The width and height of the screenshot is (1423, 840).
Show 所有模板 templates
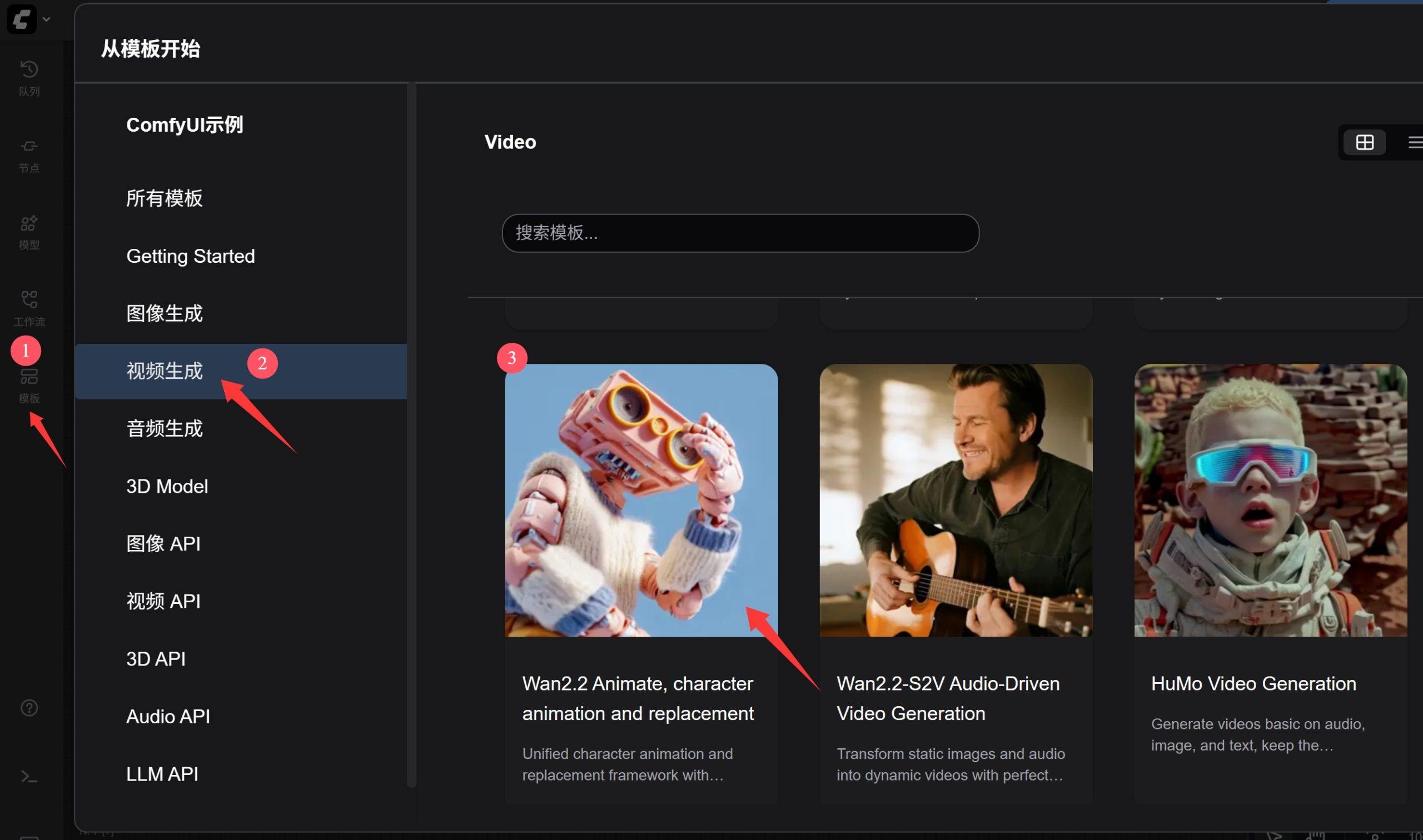pyautogui.click(x=164, y=198)
